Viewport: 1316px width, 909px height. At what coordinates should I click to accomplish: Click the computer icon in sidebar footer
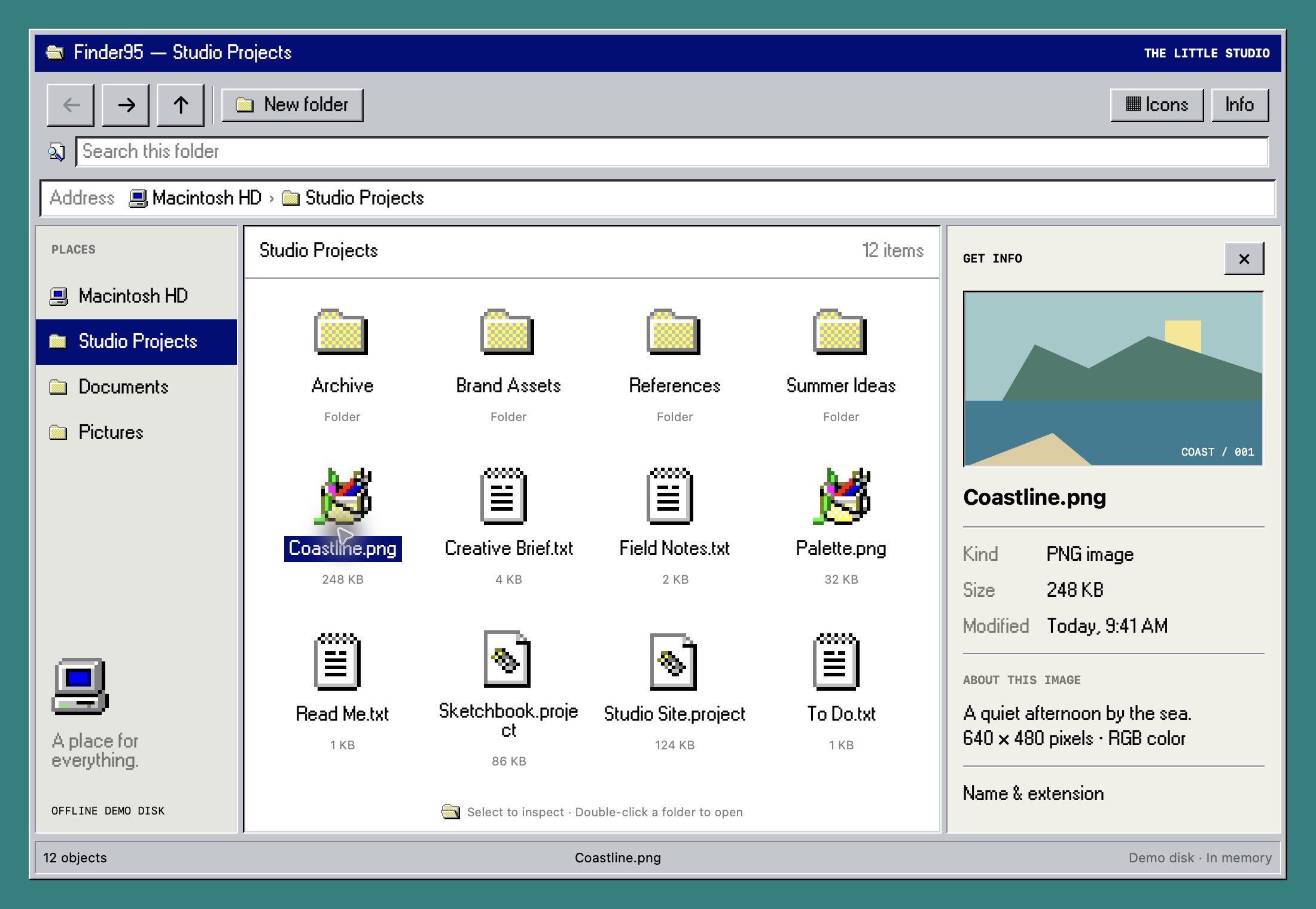[x=81, y=687]
